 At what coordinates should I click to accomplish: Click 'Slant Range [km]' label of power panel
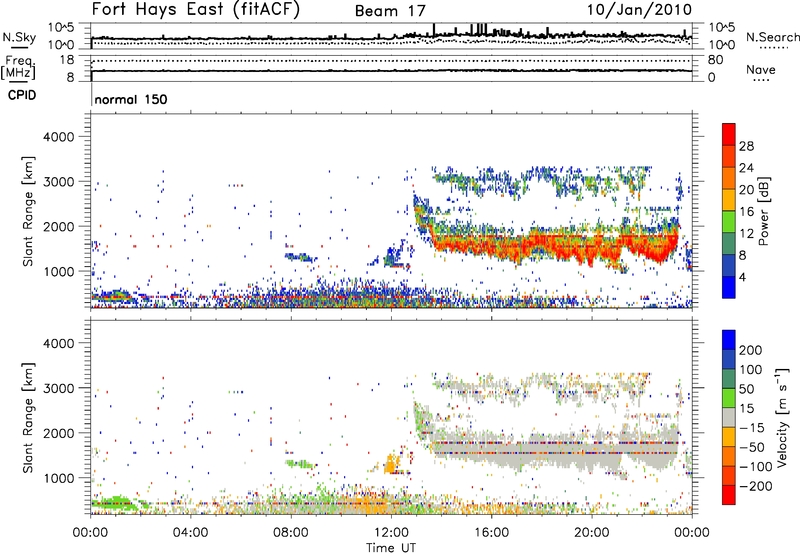[x=28, y=211]
